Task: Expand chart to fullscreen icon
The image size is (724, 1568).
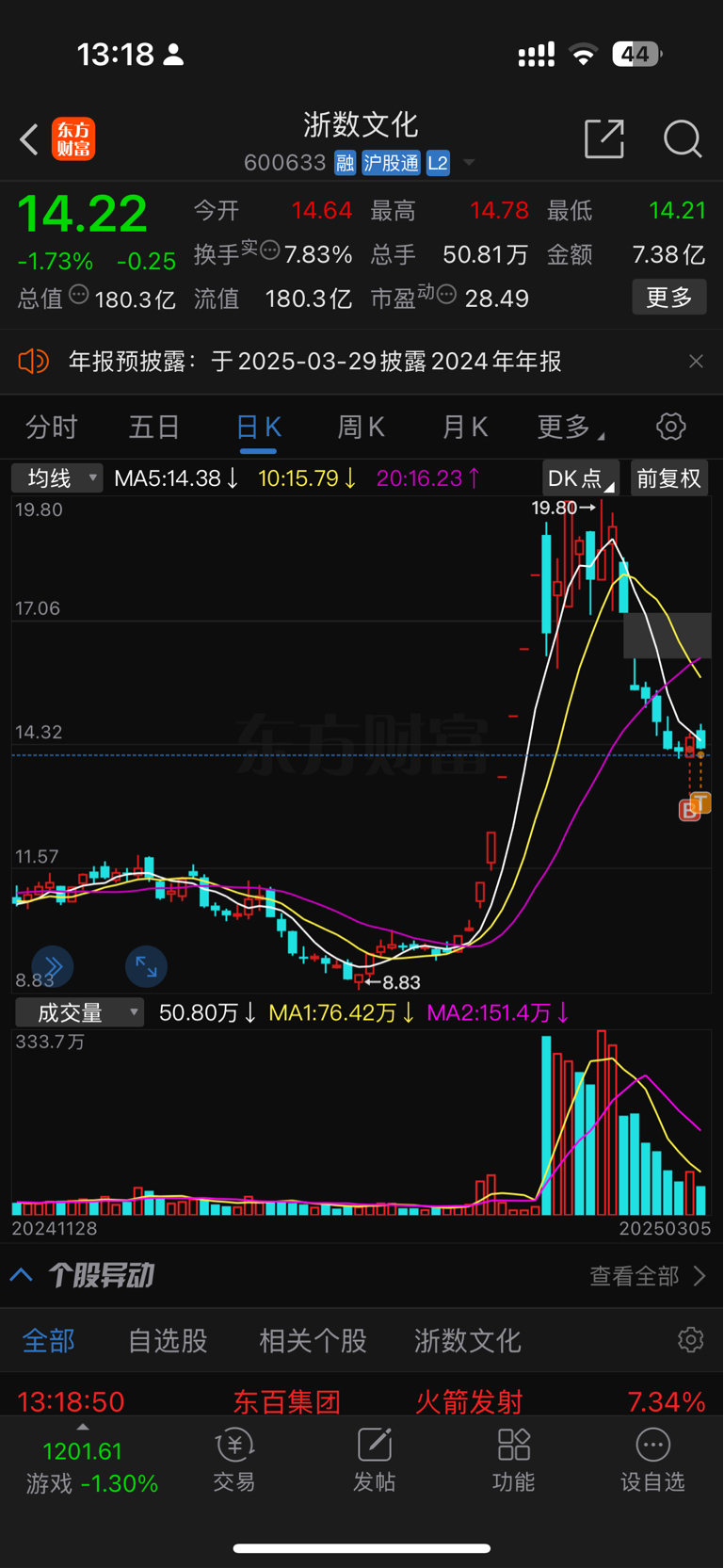Action: tap(146, 966)
